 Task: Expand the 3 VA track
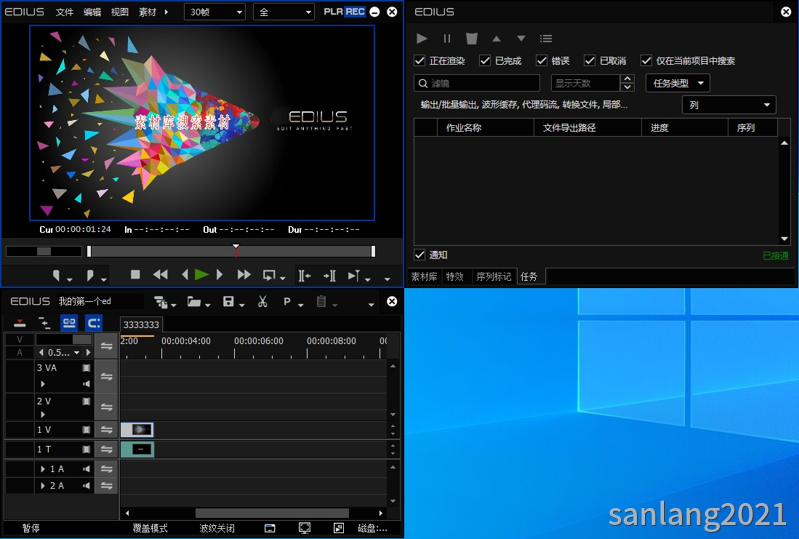(43, 384)
